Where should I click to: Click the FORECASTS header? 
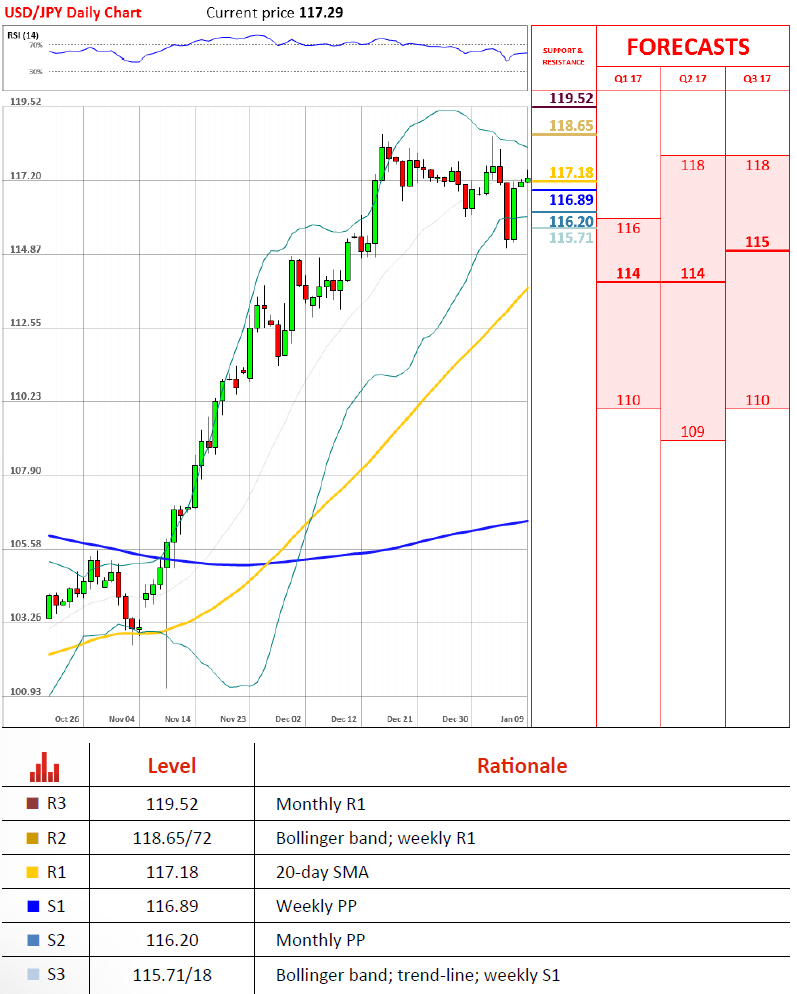click(x=688, y=48)
